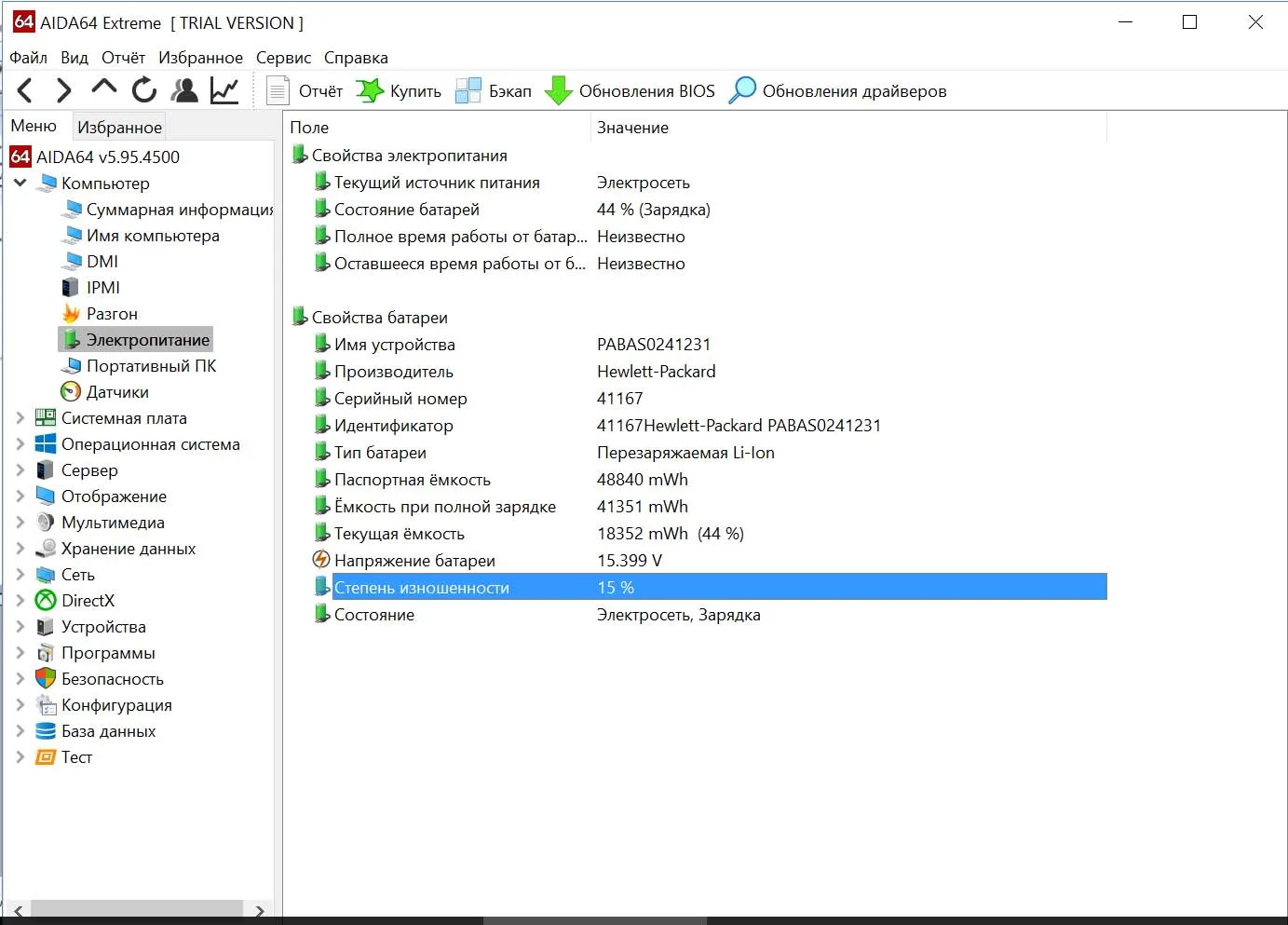Image resolution: width=1288 pixels, height=925 pixels.
Task: Click the Мультимедиа speaker icon
Action: 46,522
